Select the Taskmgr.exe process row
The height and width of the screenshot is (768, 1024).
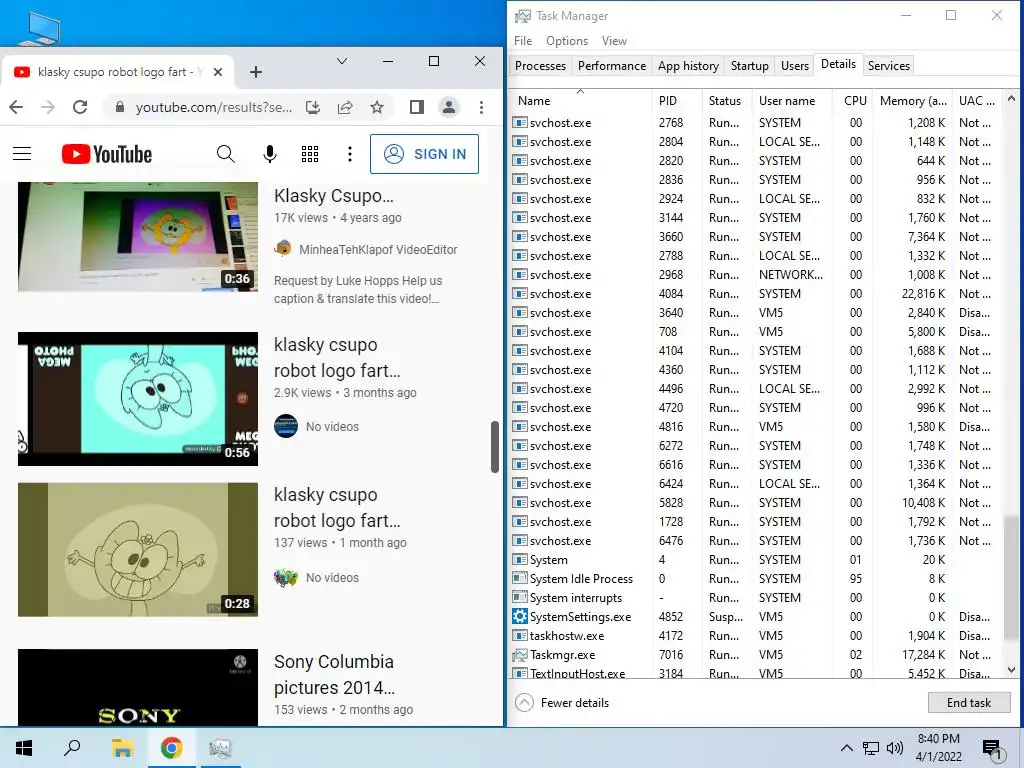(758, 654)
